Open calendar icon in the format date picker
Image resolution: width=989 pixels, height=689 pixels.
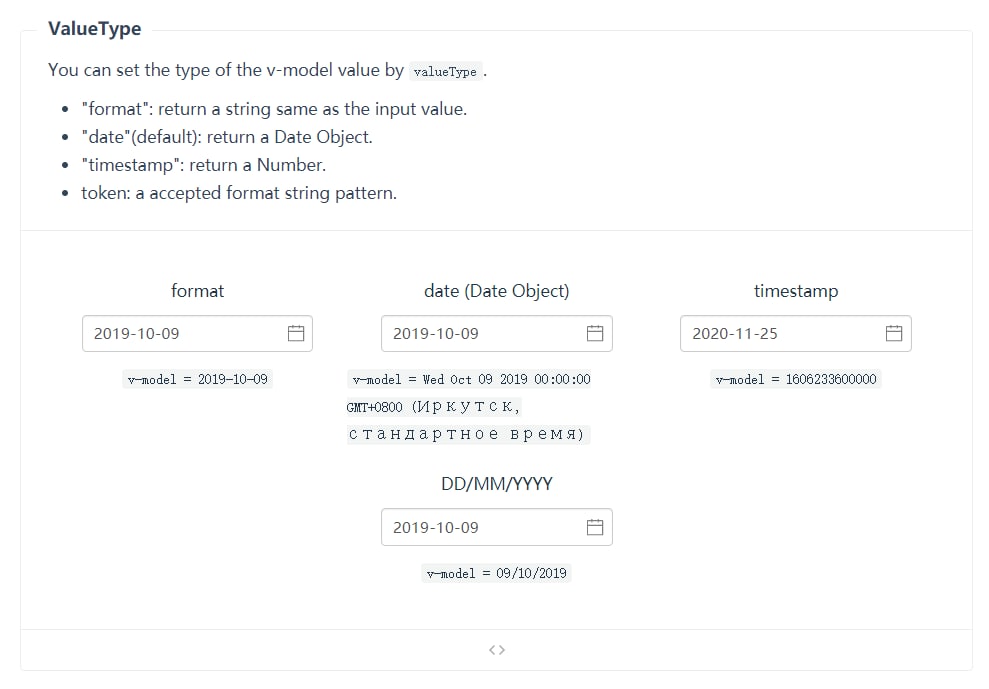[296, 333]
